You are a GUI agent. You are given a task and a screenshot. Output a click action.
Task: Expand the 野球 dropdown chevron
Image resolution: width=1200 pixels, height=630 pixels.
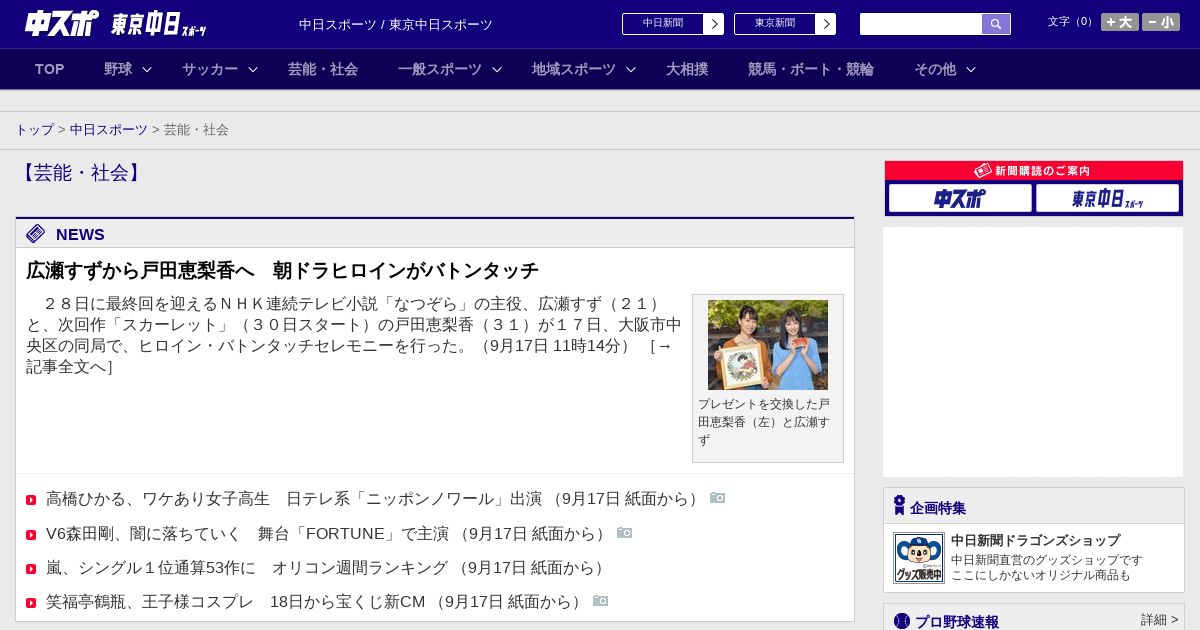click(x=147, y=69)
